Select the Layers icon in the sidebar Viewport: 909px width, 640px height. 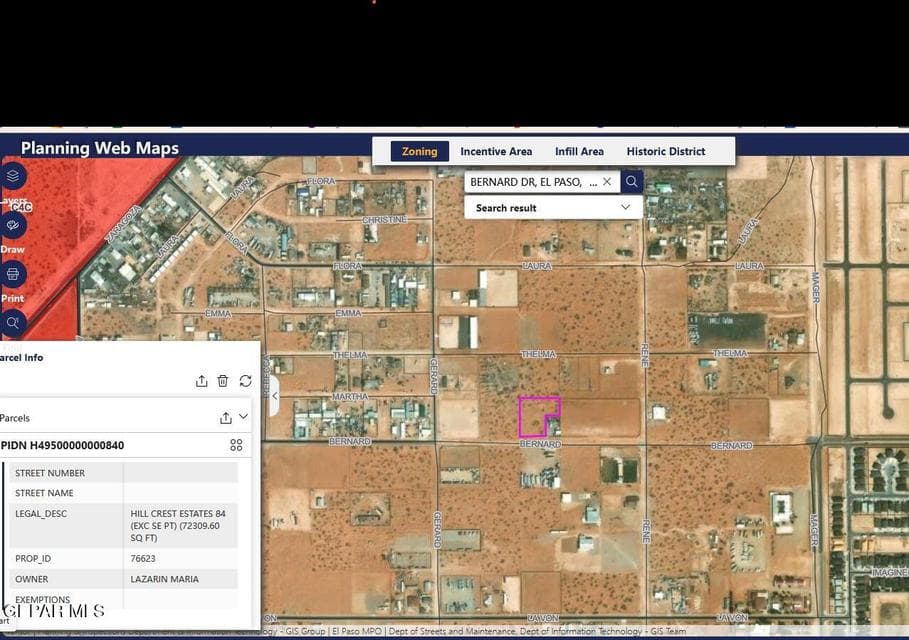(13, 174)
